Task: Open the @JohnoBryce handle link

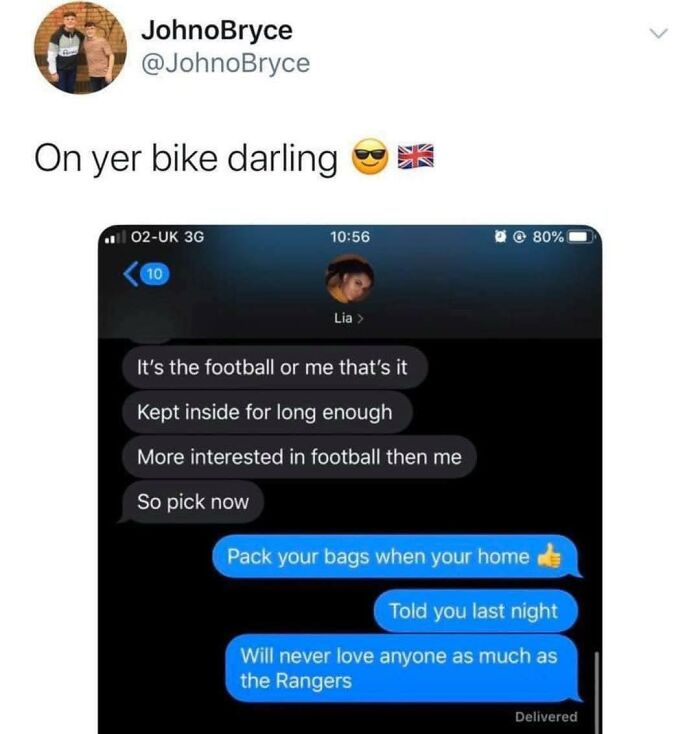Action: click(225, 63)
